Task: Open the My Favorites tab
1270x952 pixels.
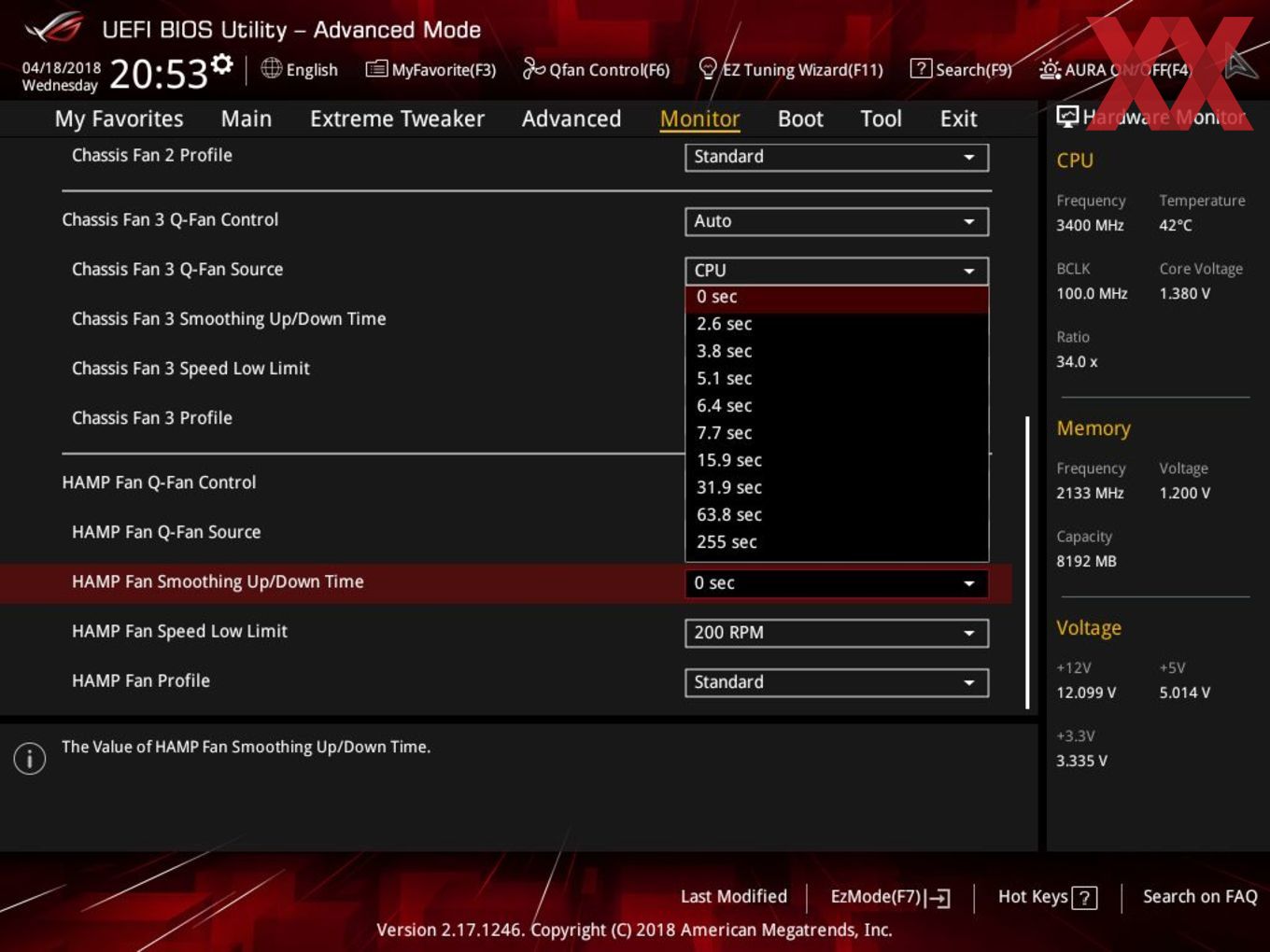Action: [x=119, y=119]
